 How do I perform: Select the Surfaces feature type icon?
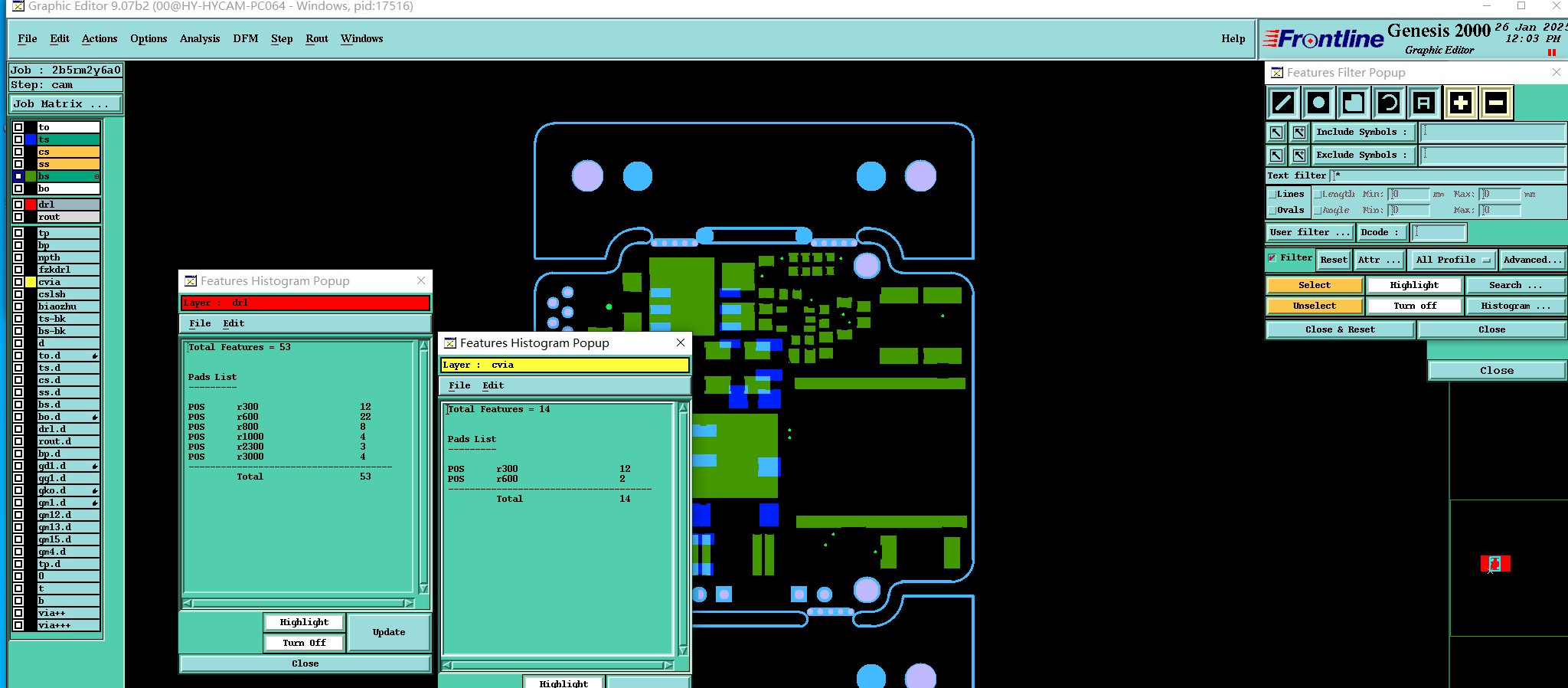(1354, 103)
